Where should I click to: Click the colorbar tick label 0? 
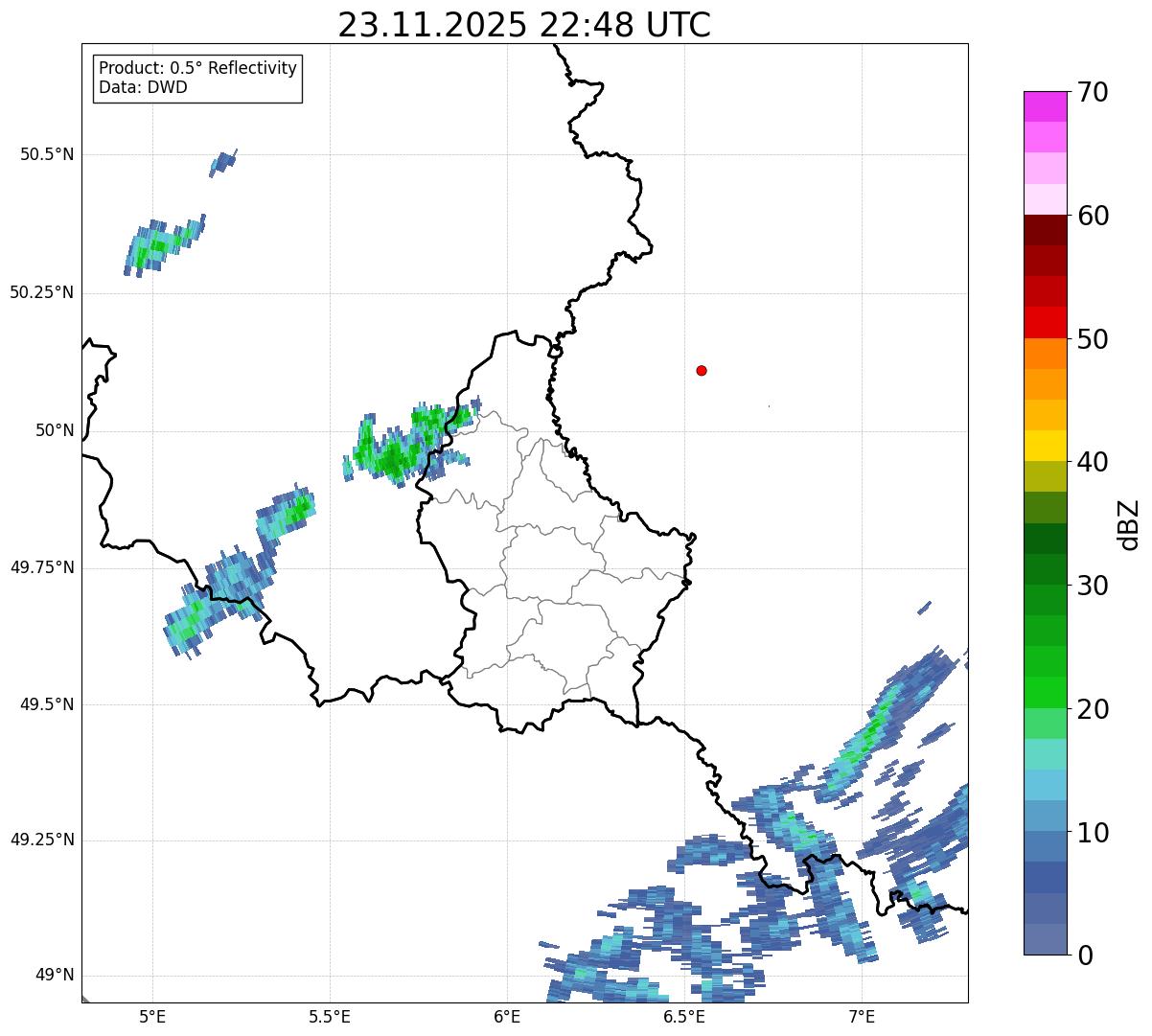(1085, 955)
